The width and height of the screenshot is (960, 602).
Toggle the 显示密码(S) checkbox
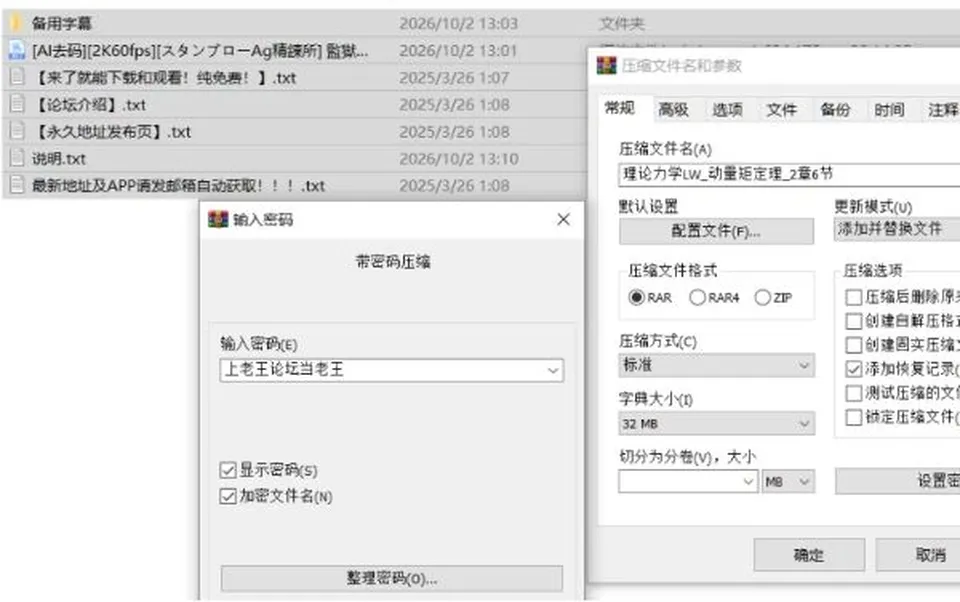[x=228, y=470]
